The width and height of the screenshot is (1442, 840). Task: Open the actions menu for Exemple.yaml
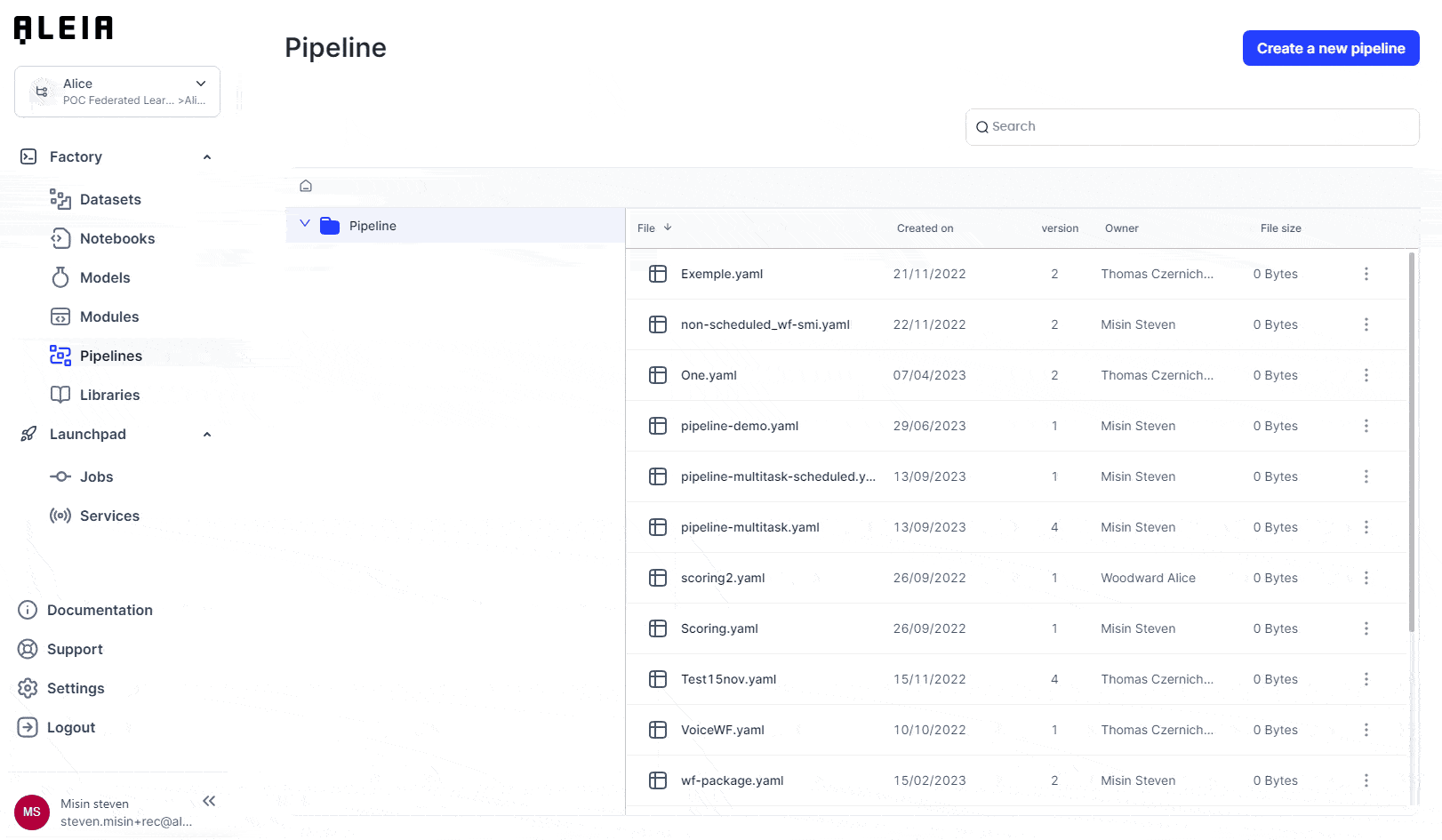point(1366,274)
